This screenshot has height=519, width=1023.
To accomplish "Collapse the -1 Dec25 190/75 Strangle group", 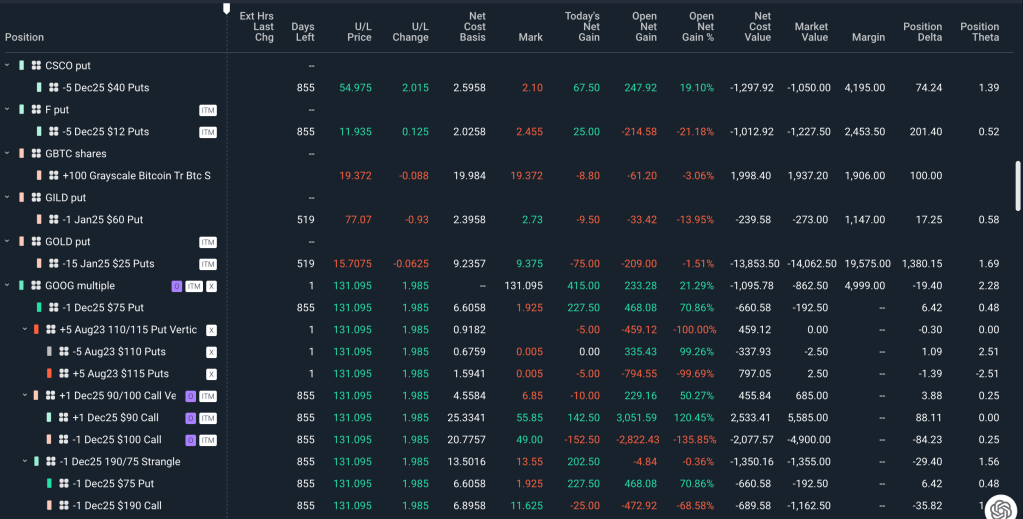I will coord(25,462).
